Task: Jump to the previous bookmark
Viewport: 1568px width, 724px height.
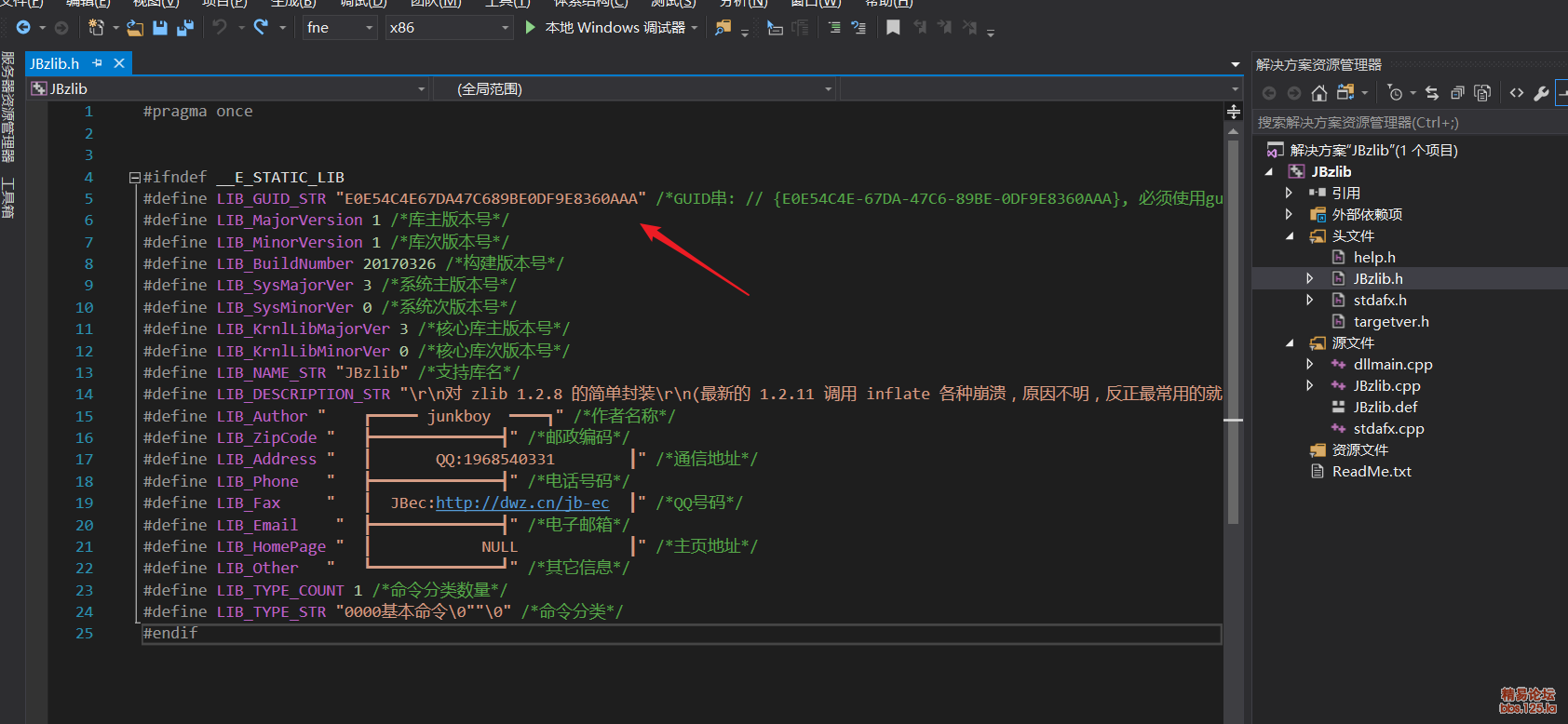Action: coord(920,27)
